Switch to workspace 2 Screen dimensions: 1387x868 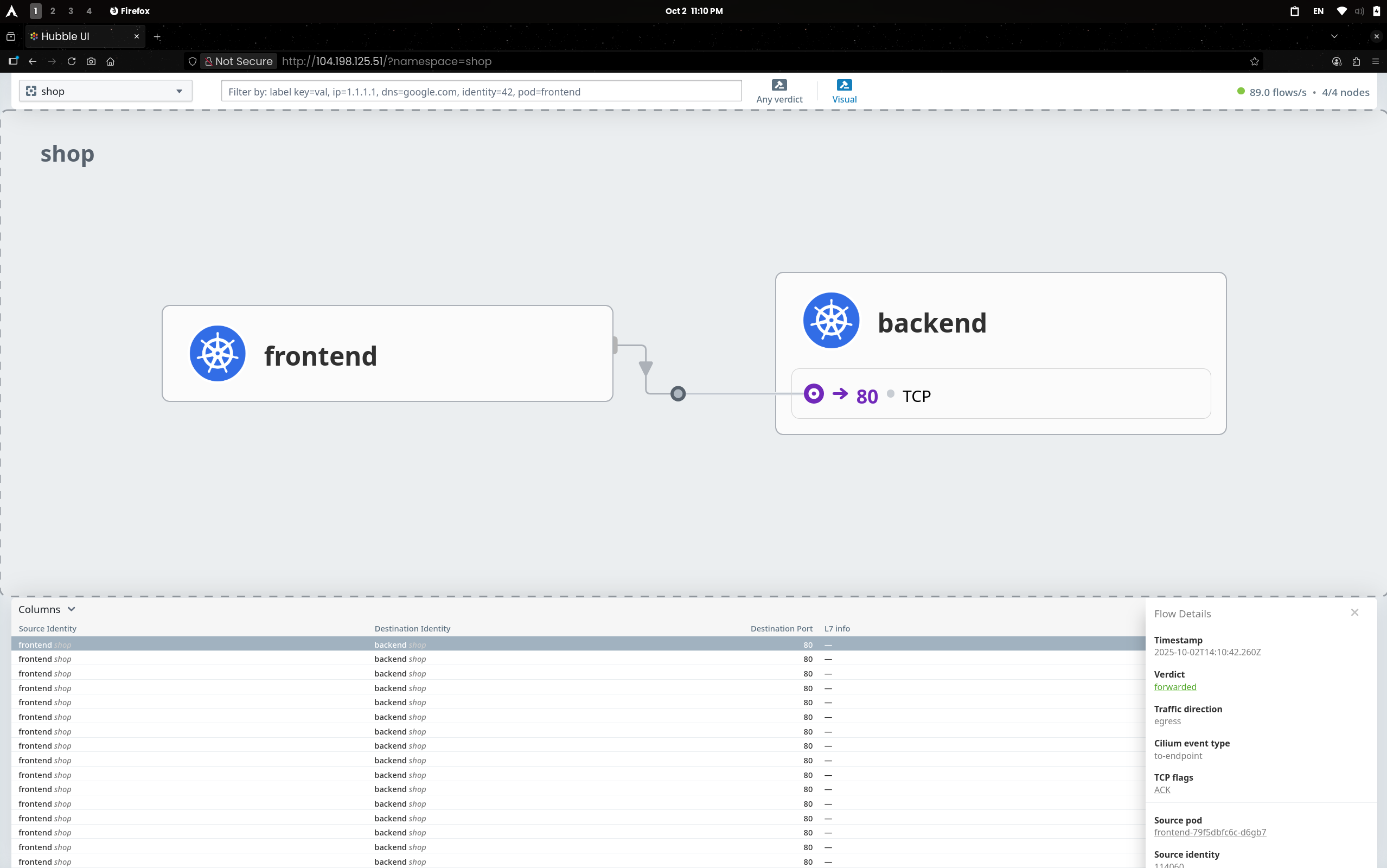pos(53,11)
